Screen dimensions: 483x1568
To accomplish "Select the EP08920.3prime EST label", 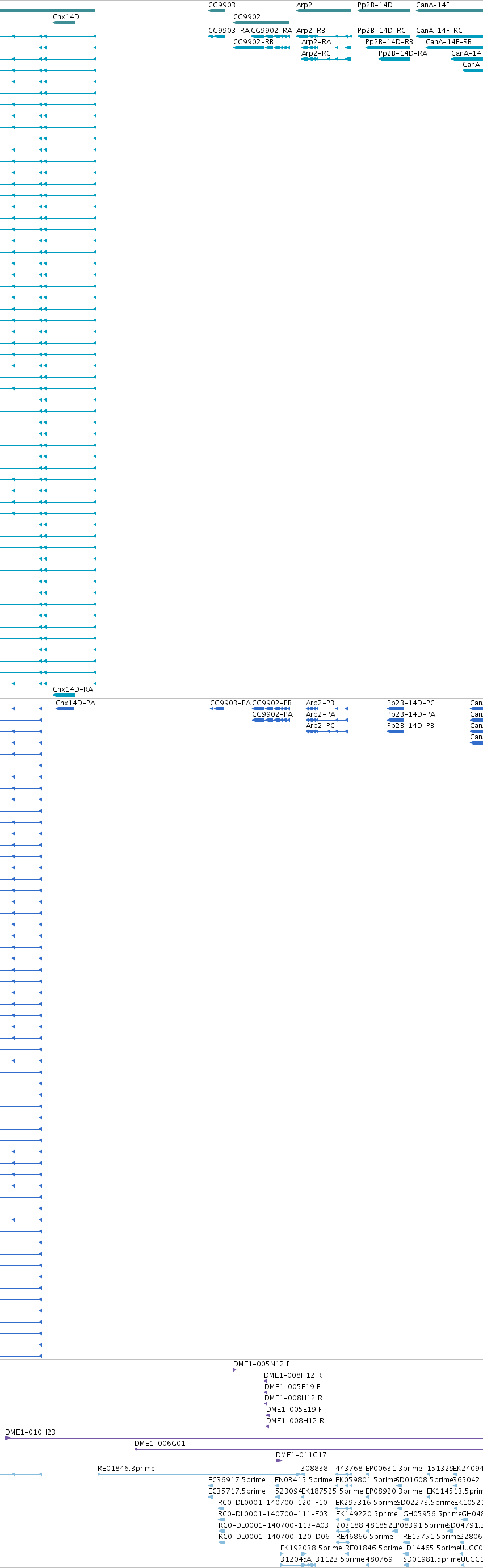I will (x=393, y=1491).
